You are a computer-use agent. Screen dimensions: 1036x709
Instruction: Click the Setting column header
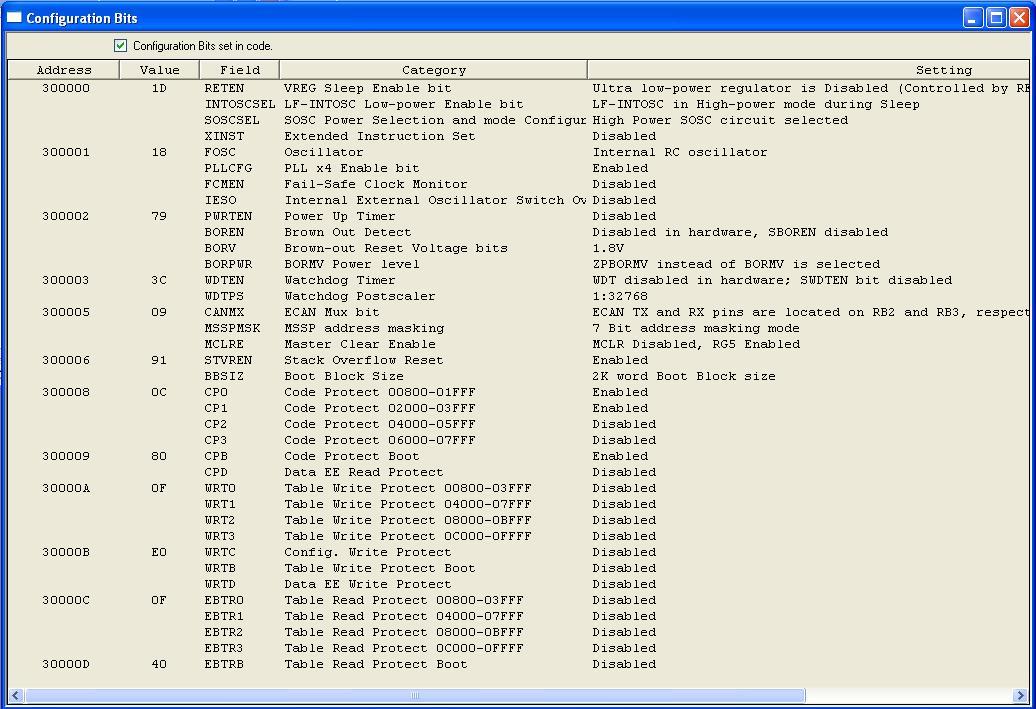[x=808, y=70]
